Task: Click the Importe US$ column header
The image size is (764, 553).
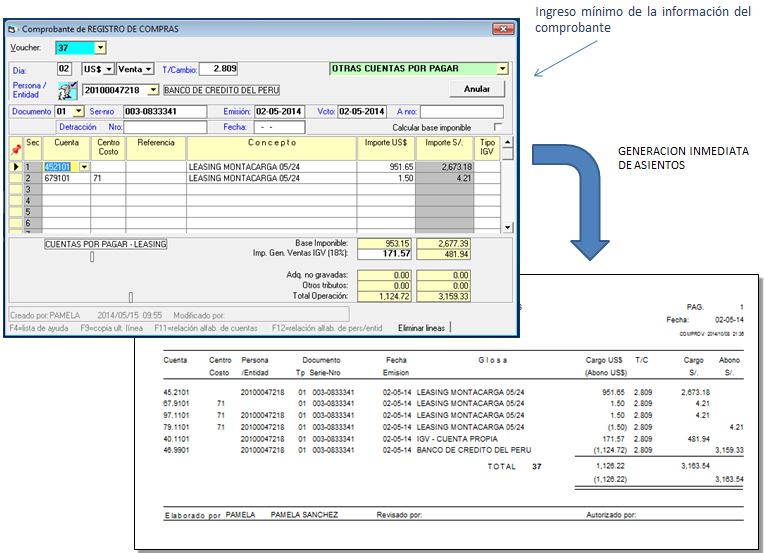Action: click(385, 148)
